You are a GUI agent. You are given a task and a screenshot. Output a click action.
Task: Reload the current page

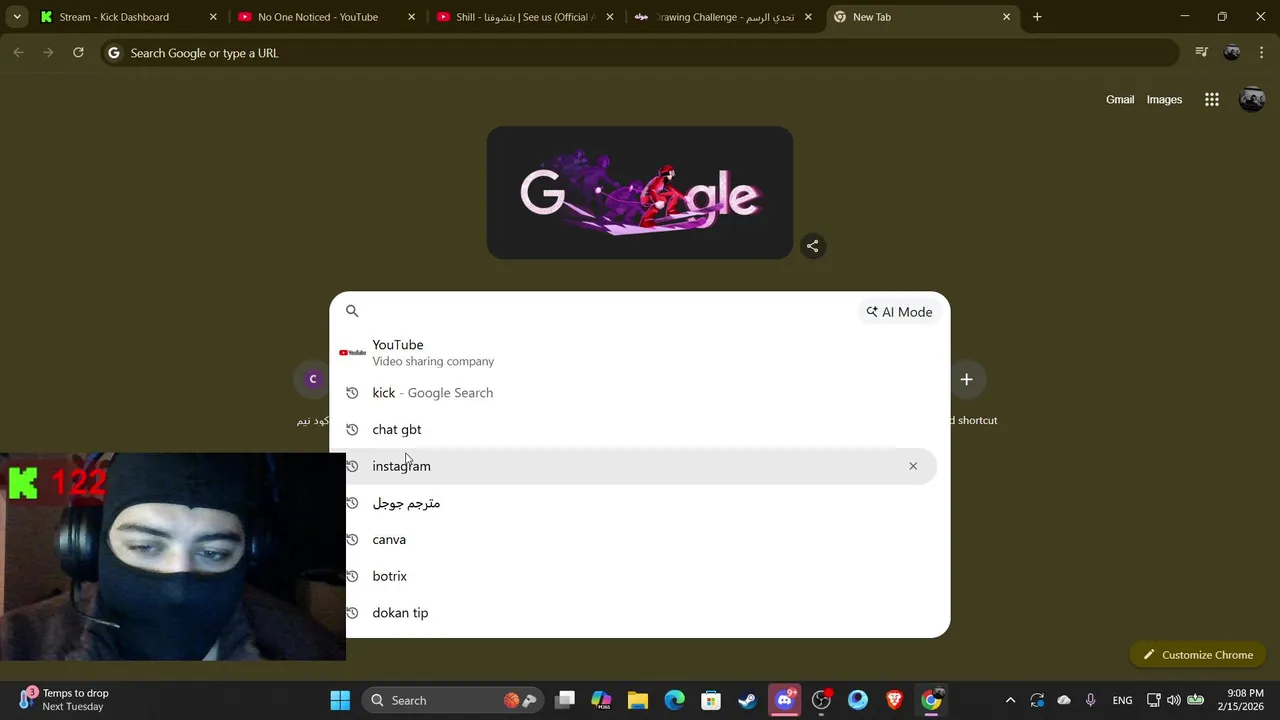(x=78, y=53)
